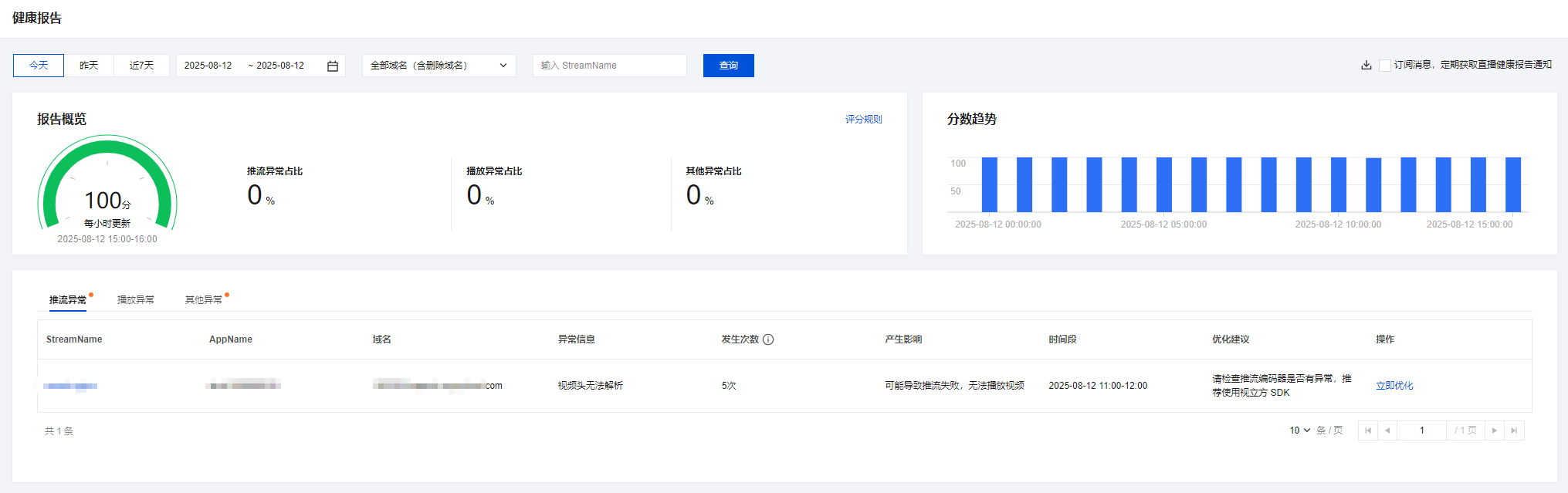Click the StreamName search input field
This screenshot has width=1568, height=493.
point(610,66)
